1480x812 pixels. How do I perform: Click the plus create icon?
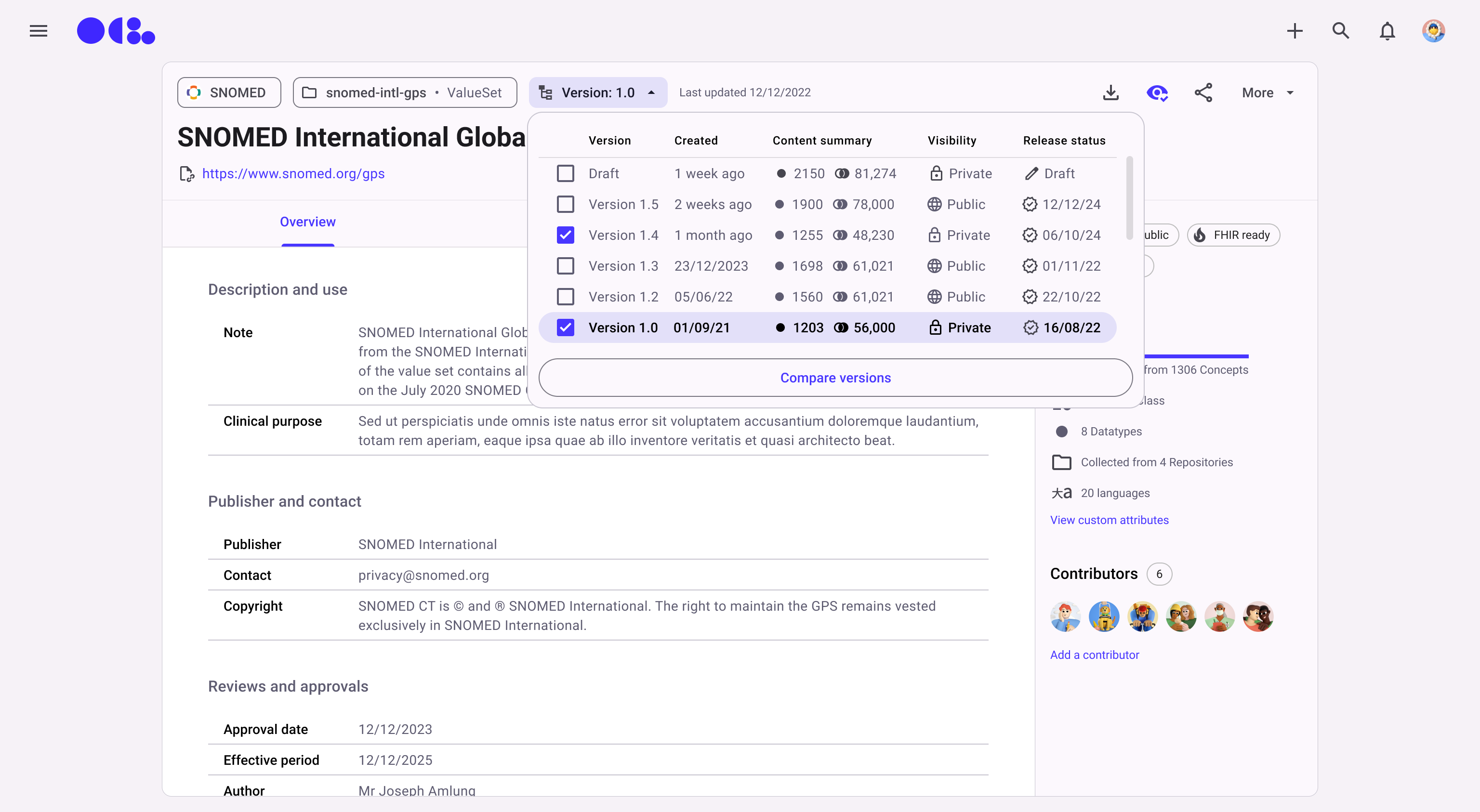point(1295,31)
